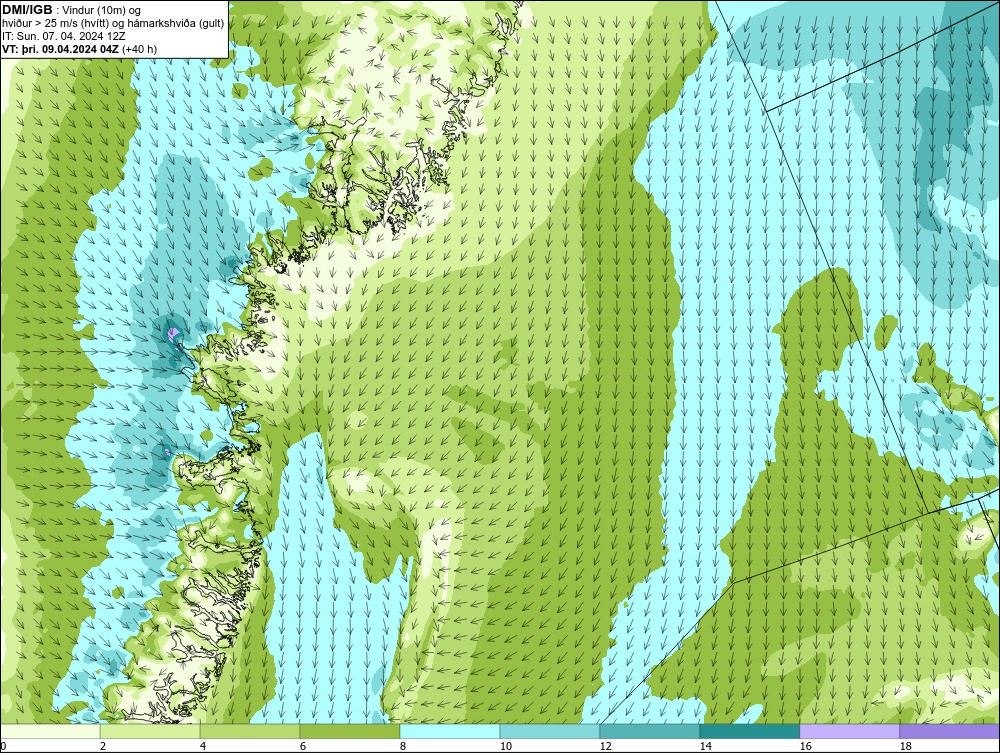Click the '(+40 h)' forecast offset text
Screen dimensions: 1000x753
(x=140, y=48)
